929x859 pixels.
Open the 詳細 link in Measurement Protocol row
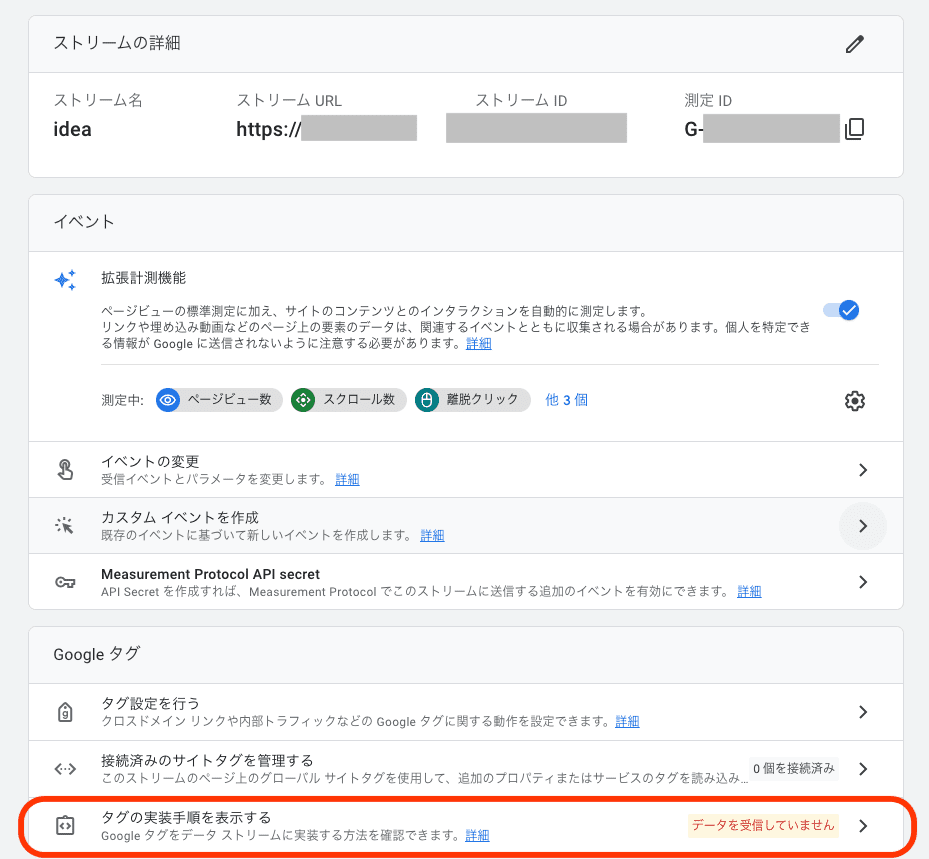coord(749,591)
